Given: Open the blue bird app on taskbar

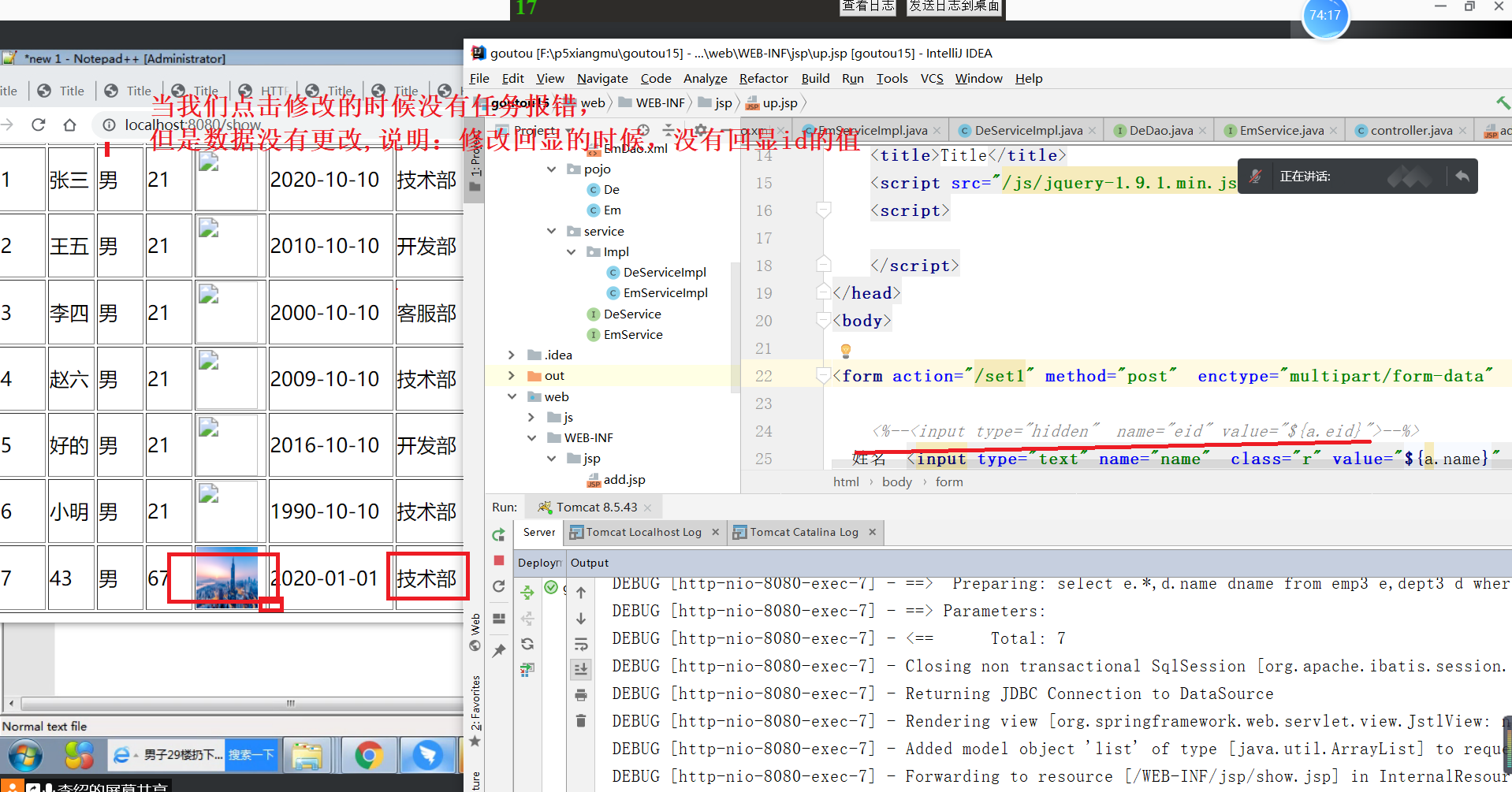Looking at the screenshot, I should (x=427, y=756).
